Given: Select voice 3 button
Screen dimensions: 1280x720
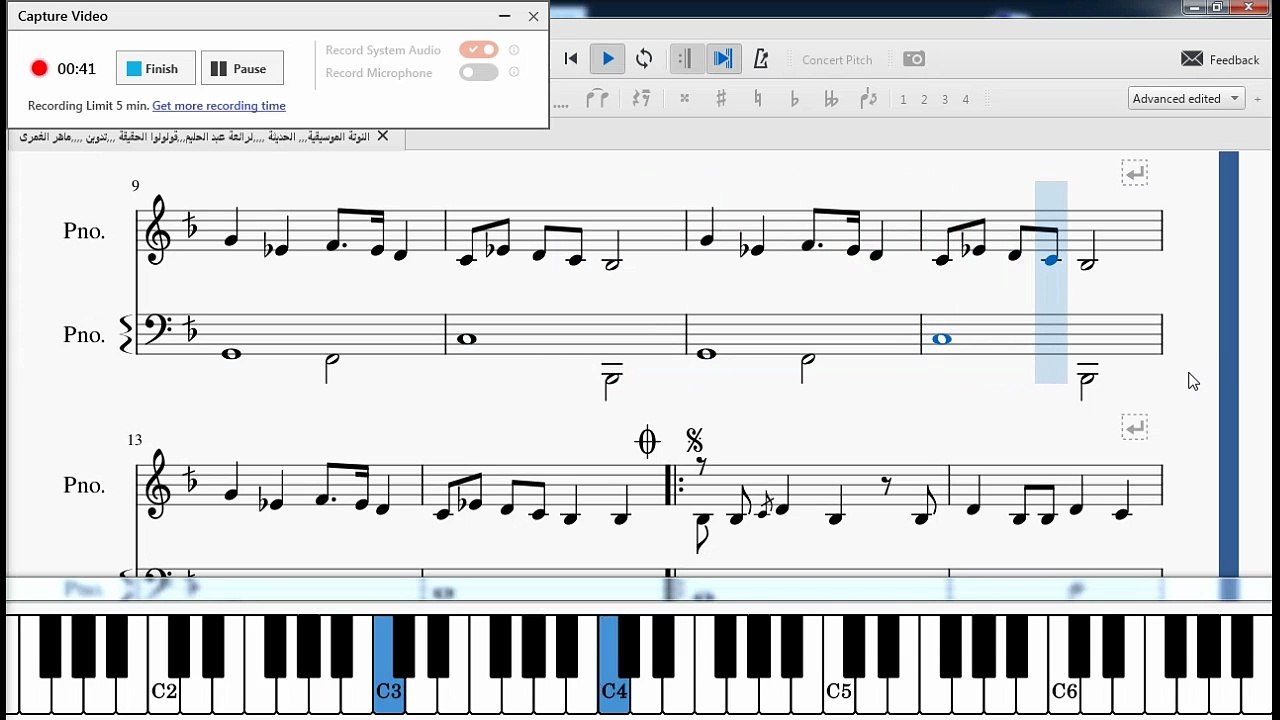Looking at the screenshot, I should pyautogui.click(x=945, y=100).
